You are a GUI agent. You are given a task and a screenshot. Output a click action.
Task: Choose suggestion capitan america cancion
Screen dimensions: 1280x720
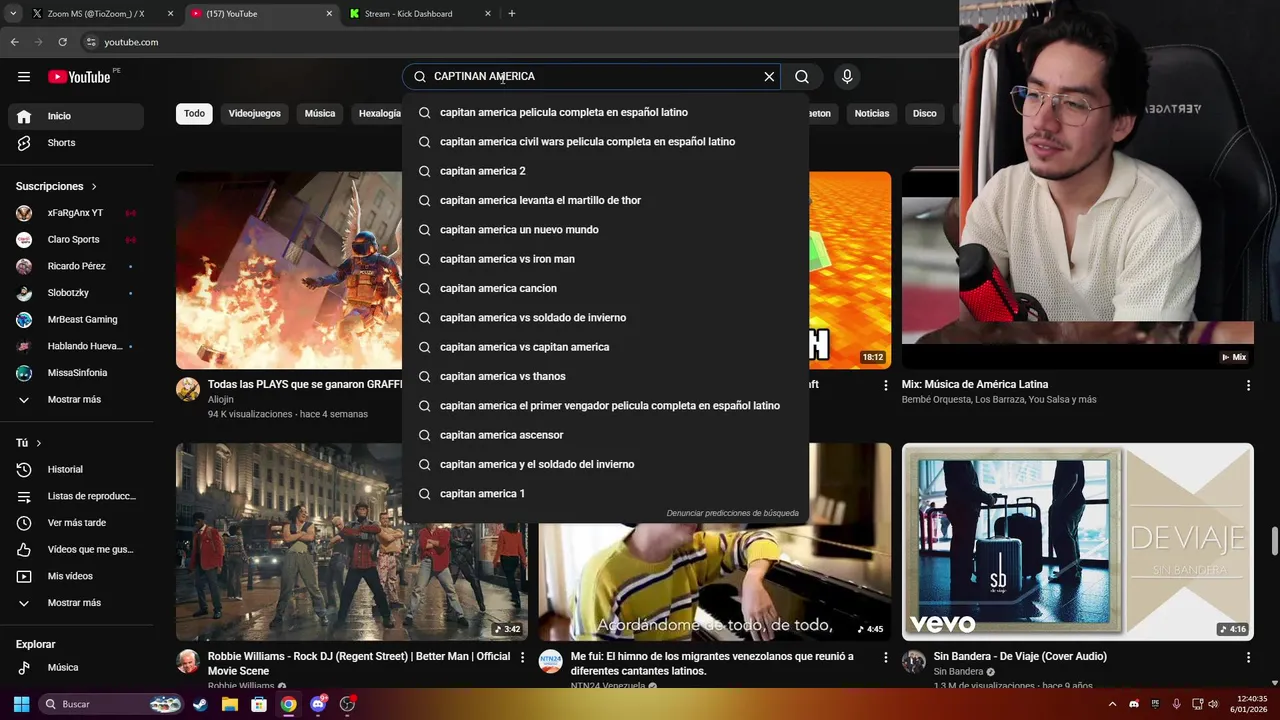pos(605,288)
